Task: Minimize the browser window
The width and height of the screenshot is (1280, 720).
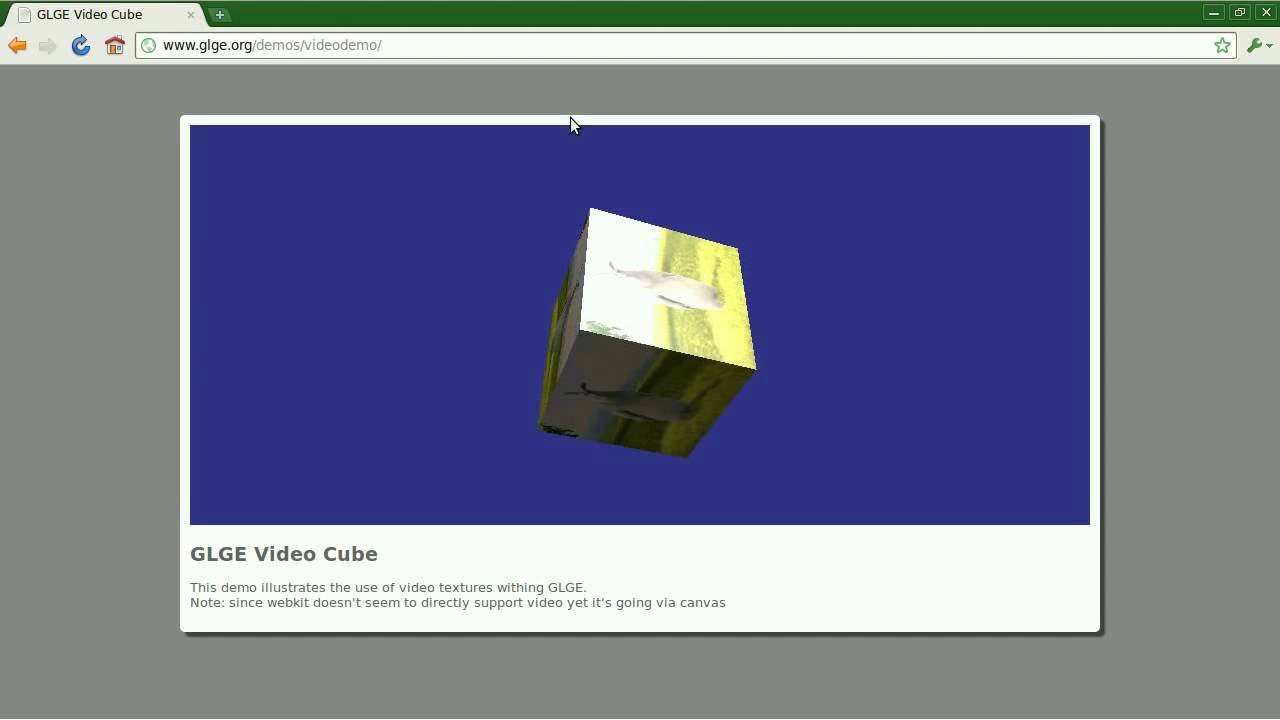Action: click(1214, 12)
